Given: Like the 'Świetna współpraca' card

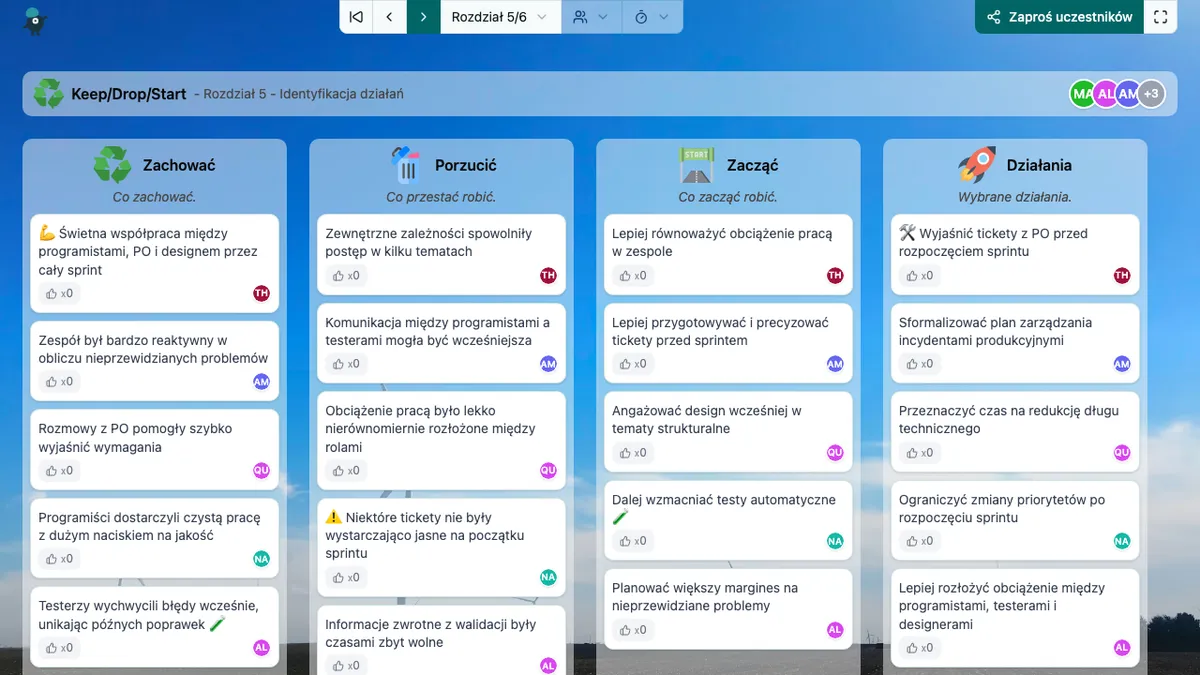Looking at the screenshot, I should coord(59,294).
